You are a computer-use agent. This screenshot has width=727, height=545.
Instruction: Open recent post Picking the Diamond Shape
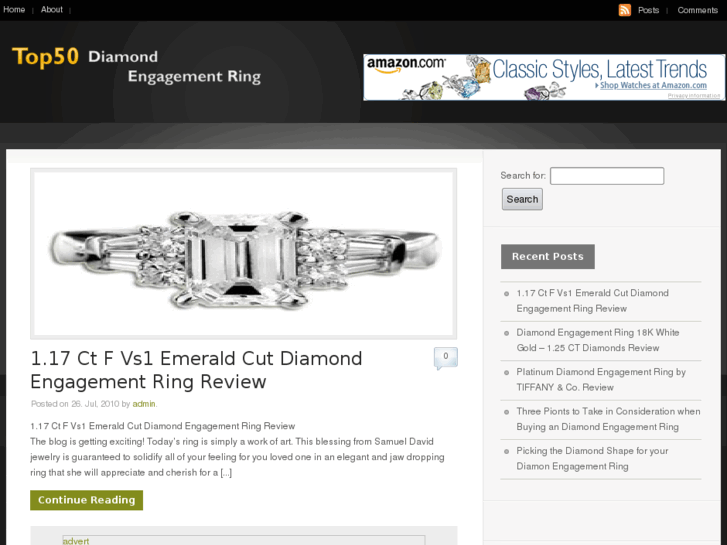[592, 458]
